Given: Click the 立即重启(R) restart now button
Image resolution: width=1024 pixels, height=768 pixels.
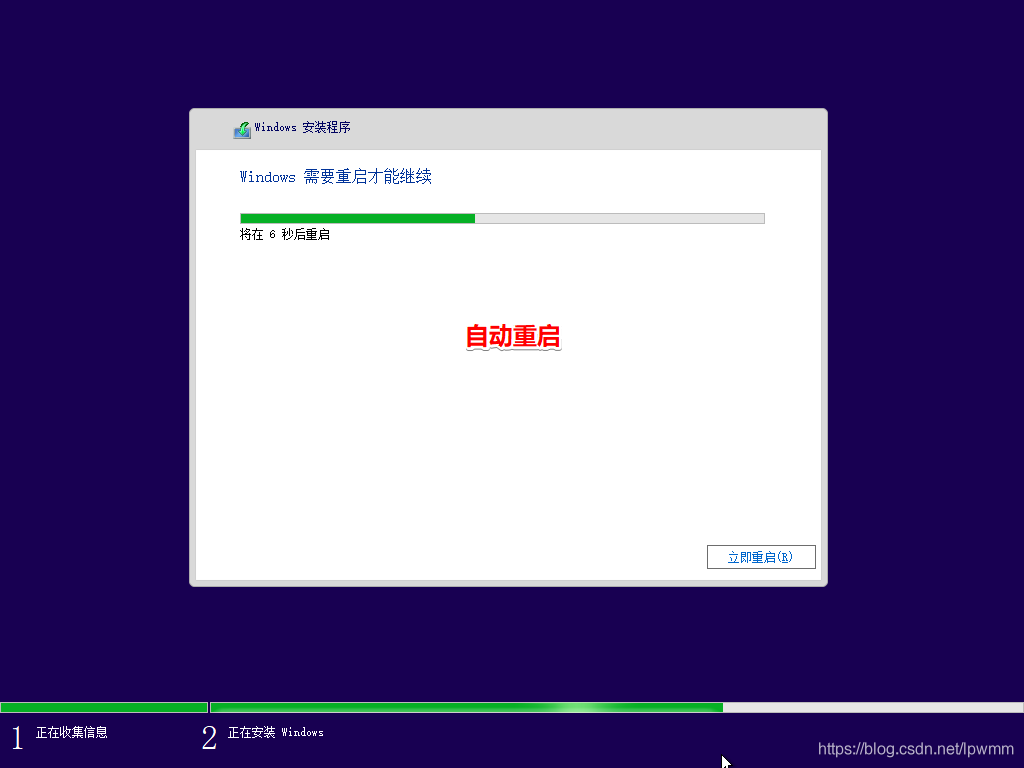Looking at the screenshot, I should pos(761,557).
